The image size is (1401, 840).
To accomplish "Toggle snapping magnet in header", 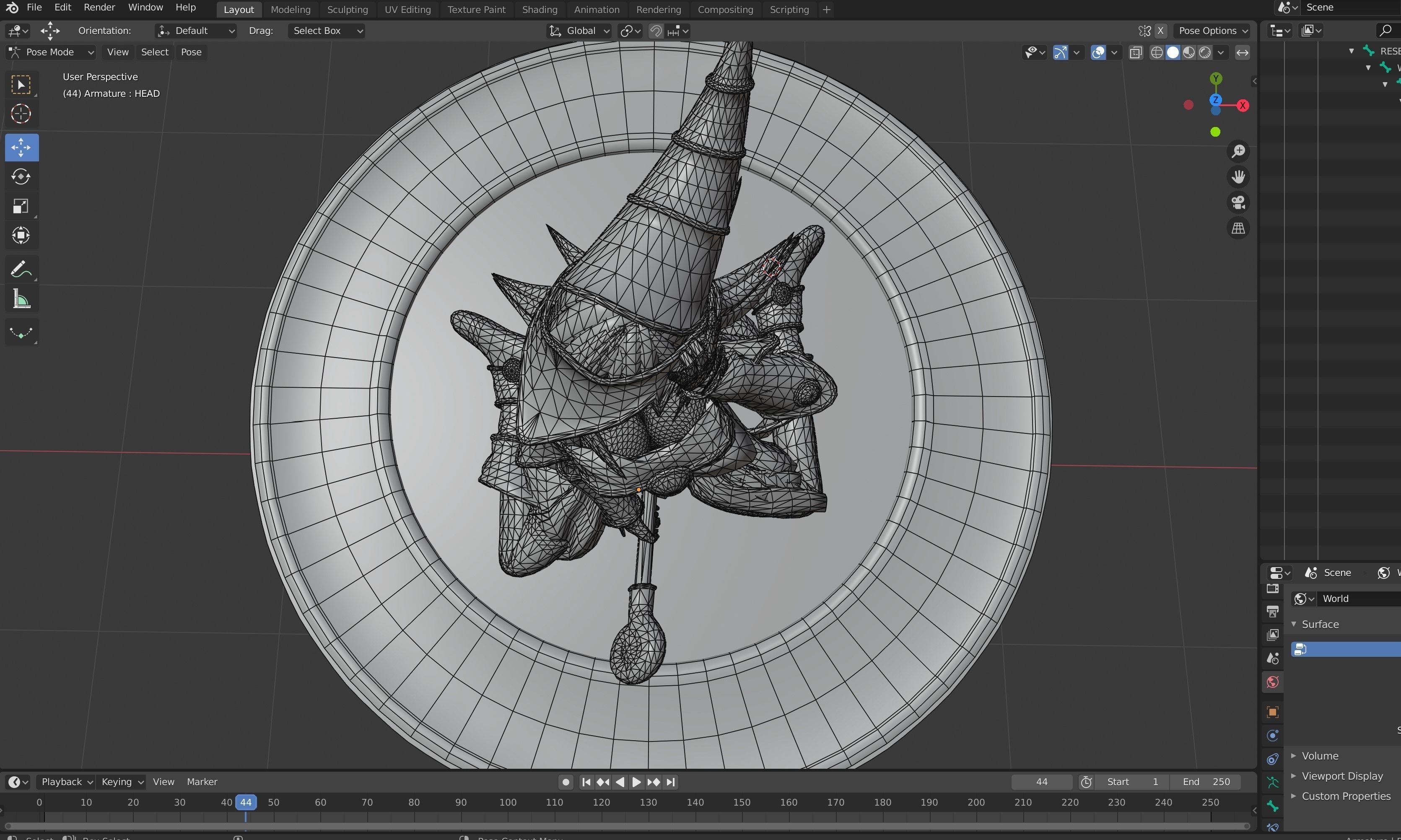I will click(656, 31).
